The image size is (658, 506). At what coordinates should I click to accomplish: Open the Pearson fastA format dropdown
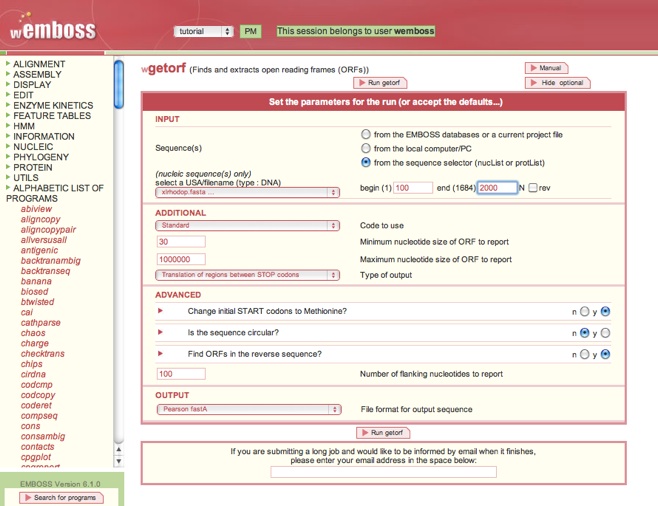point(249,409)
